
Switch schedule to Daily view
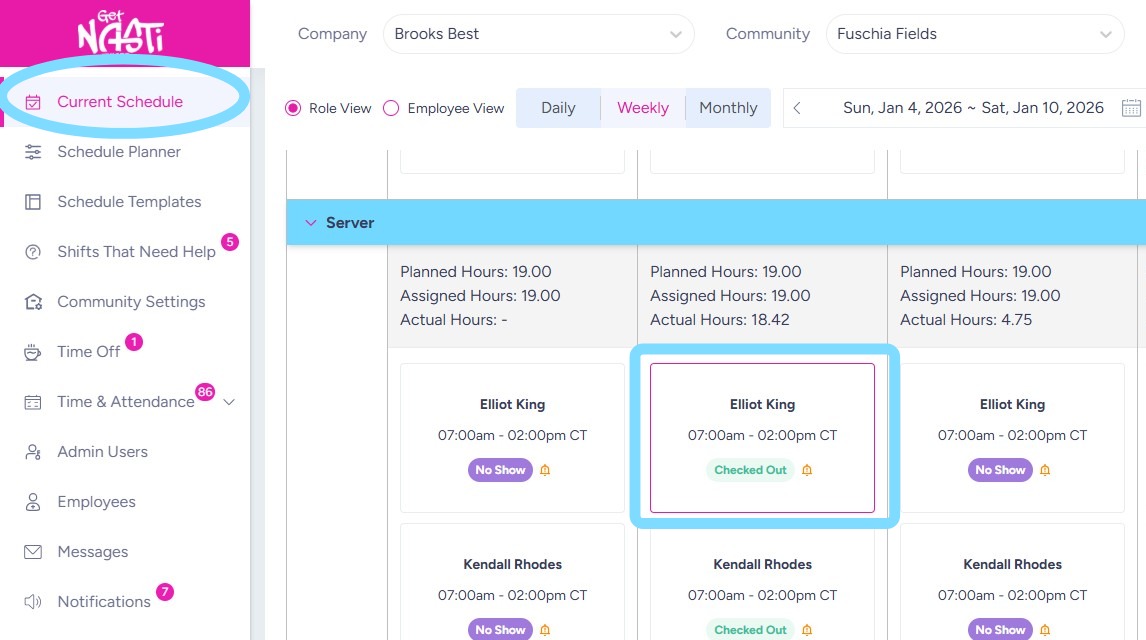coord(558,108)
